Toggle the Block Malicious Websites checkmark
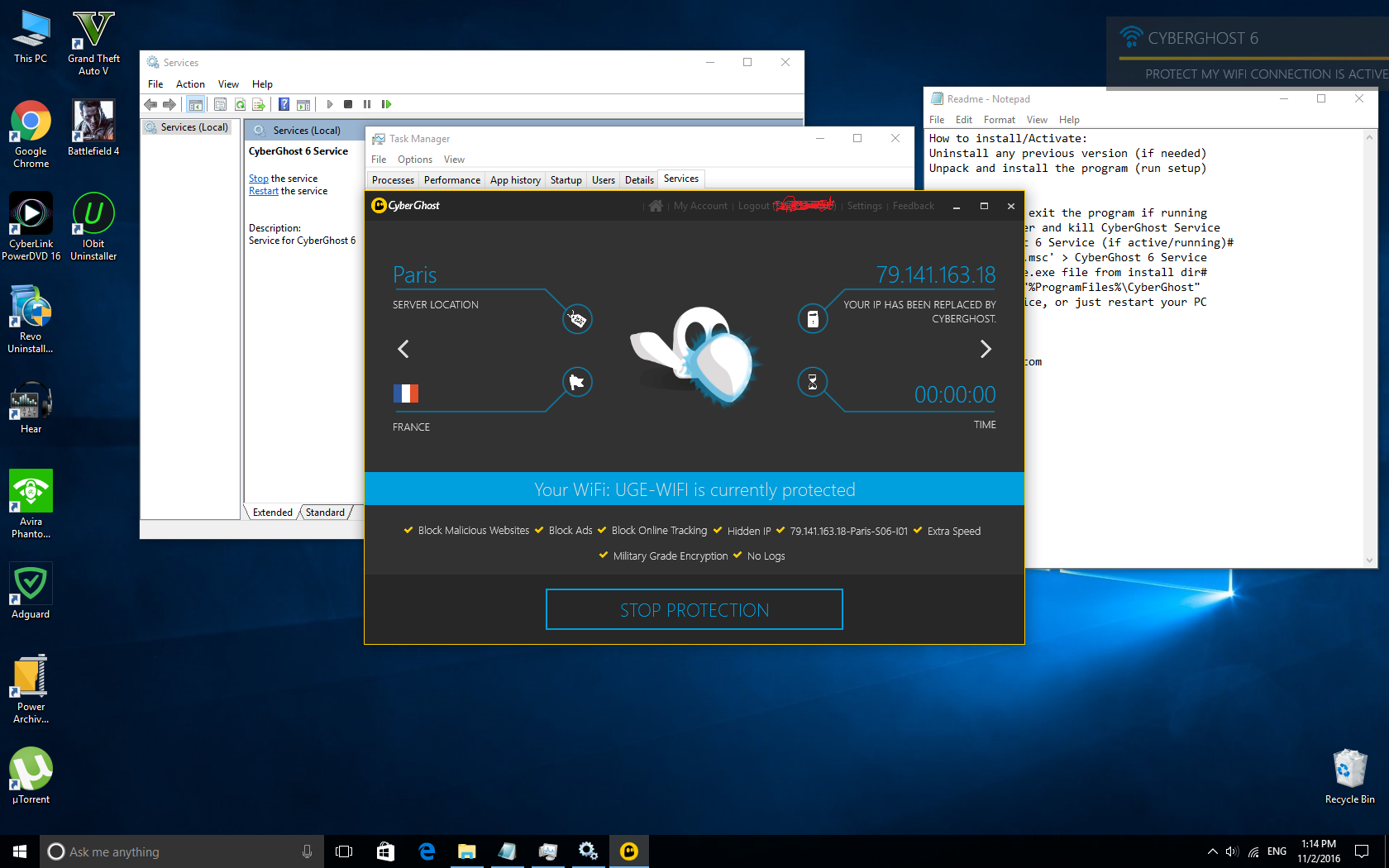Viewport: 1389px width, 868px height. point(408,530)
